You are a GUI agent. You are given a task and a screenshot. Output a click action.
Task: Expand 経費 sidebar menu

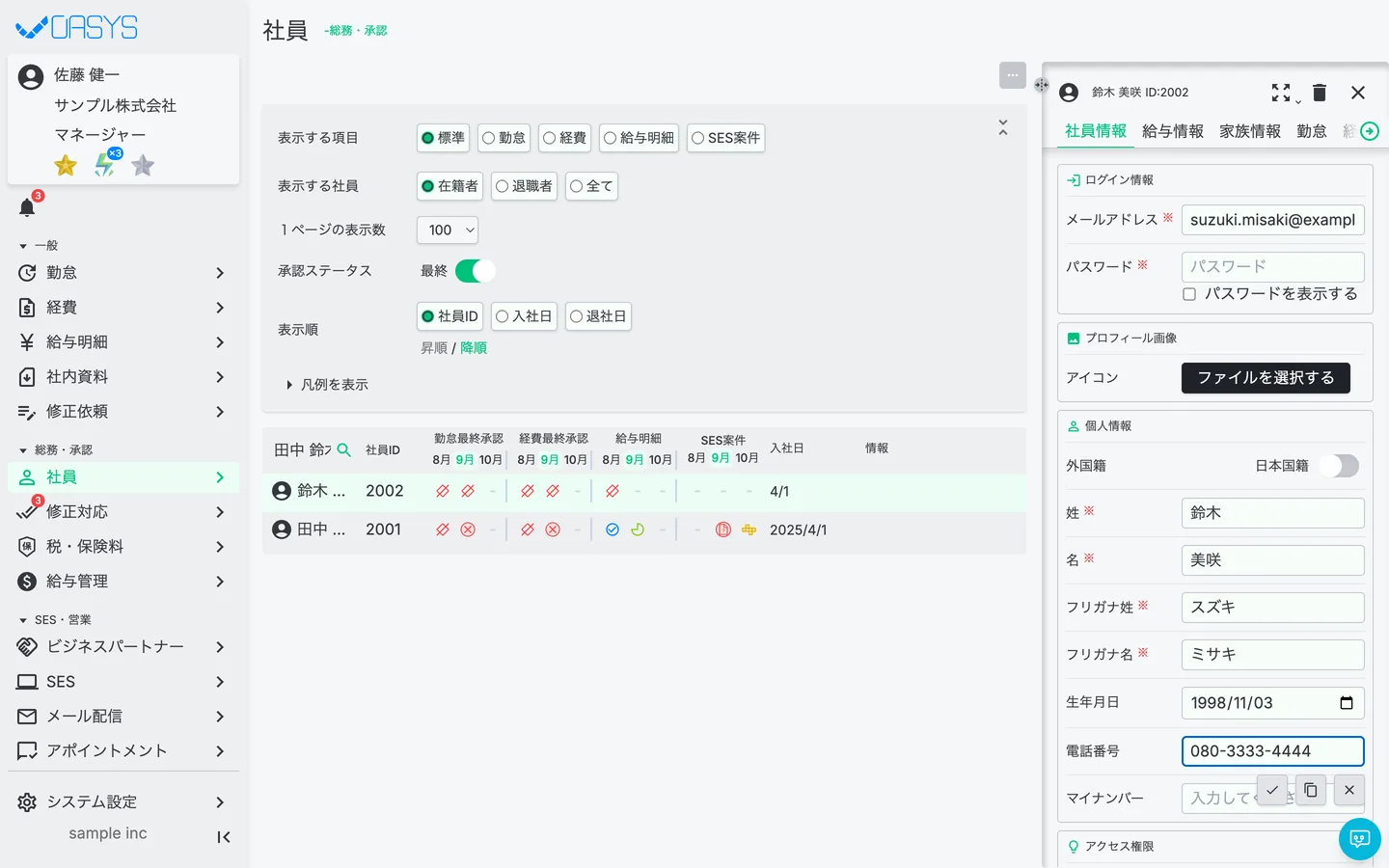pos(123,308)
